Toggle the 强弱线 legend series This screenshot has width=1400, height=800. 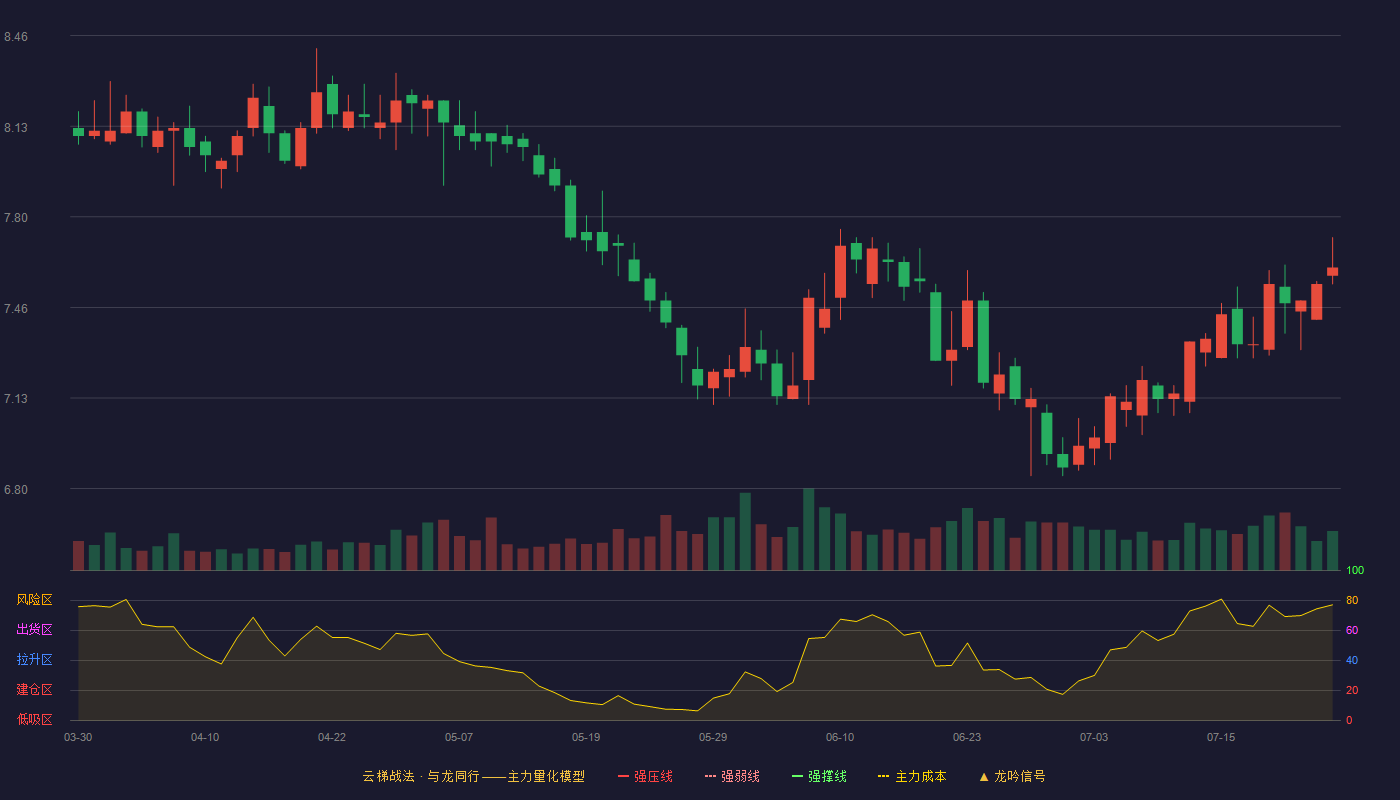(x=732, y=776)
